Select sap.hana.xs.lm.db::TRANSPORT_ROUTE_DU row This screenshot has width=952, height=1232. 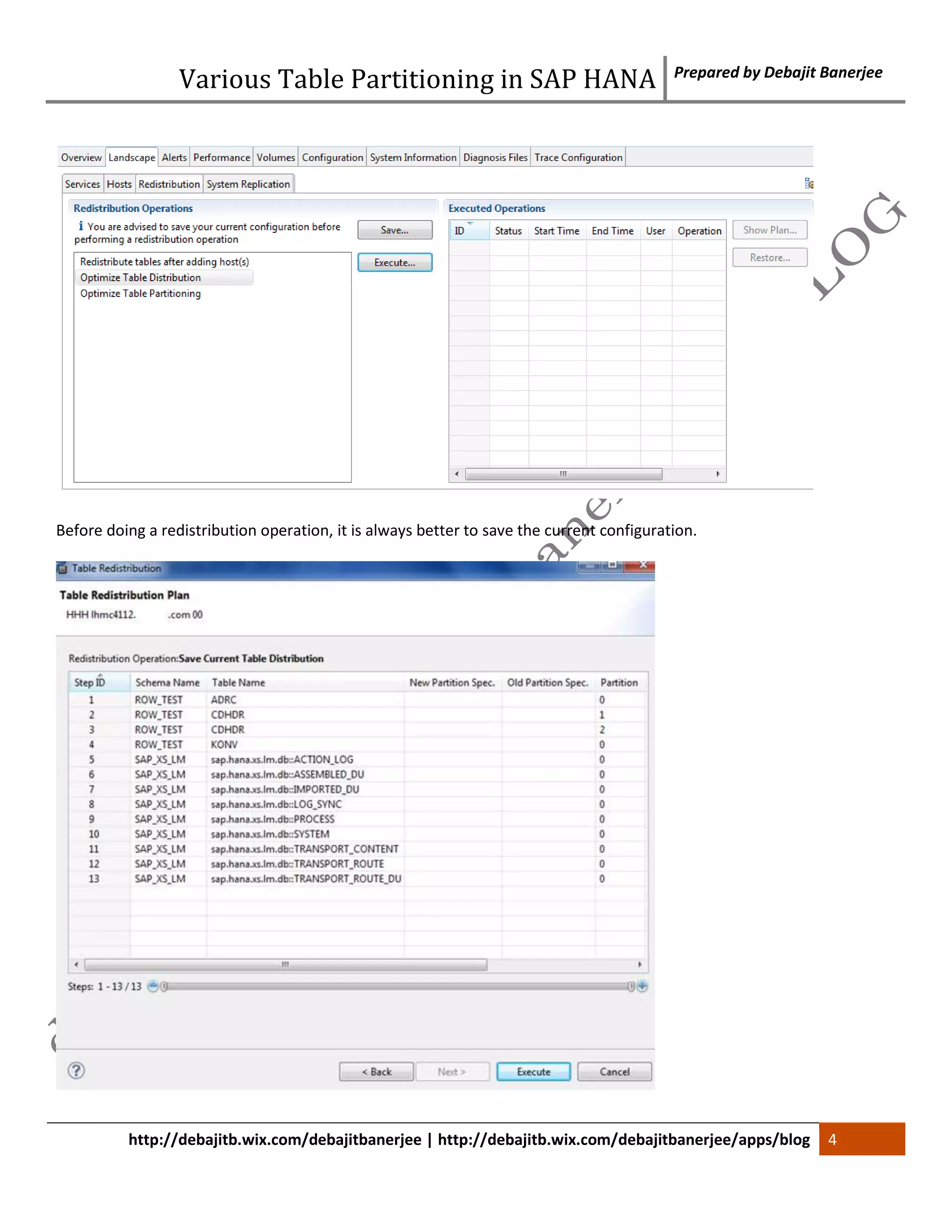[x=357, y=879]
